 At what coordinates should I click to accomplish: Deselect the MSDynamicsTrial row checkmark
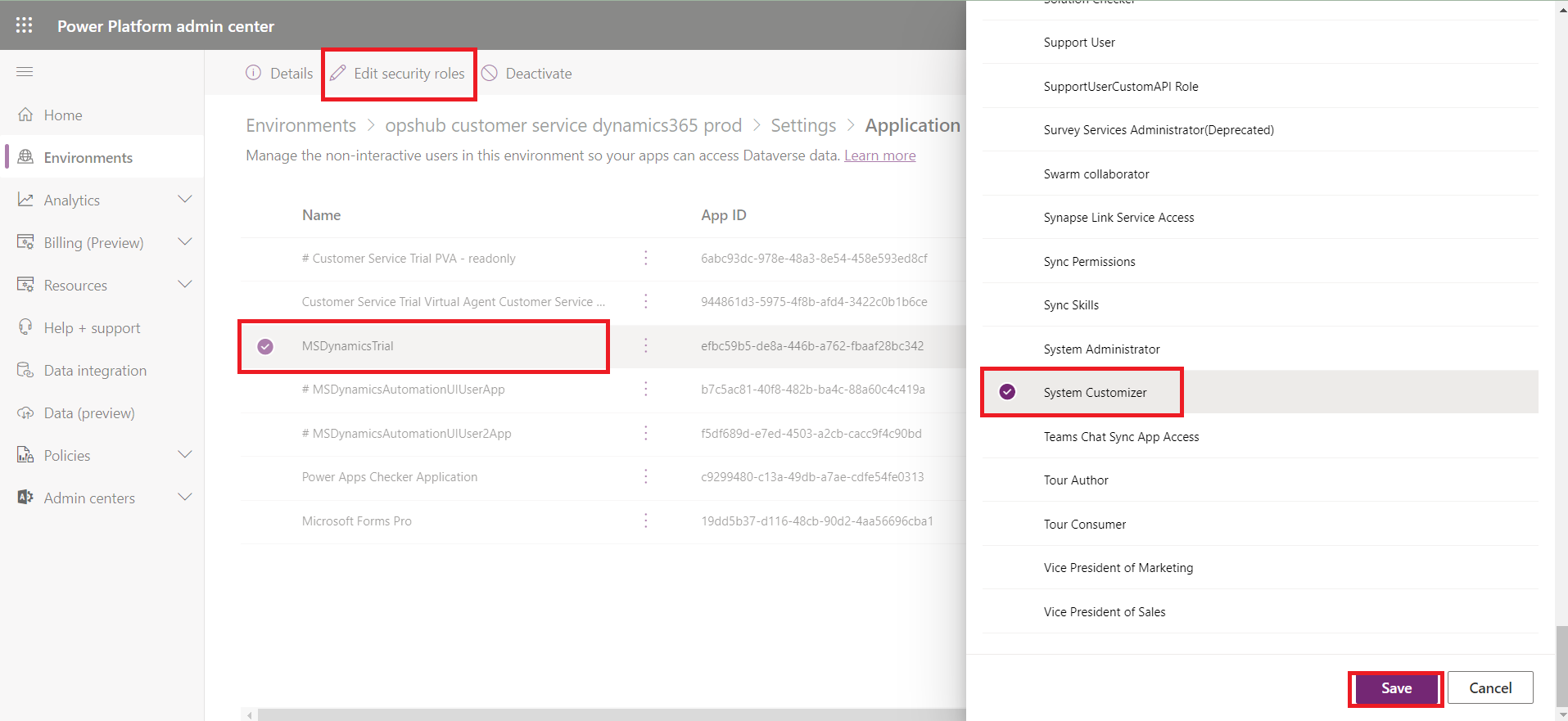point(265,346)
